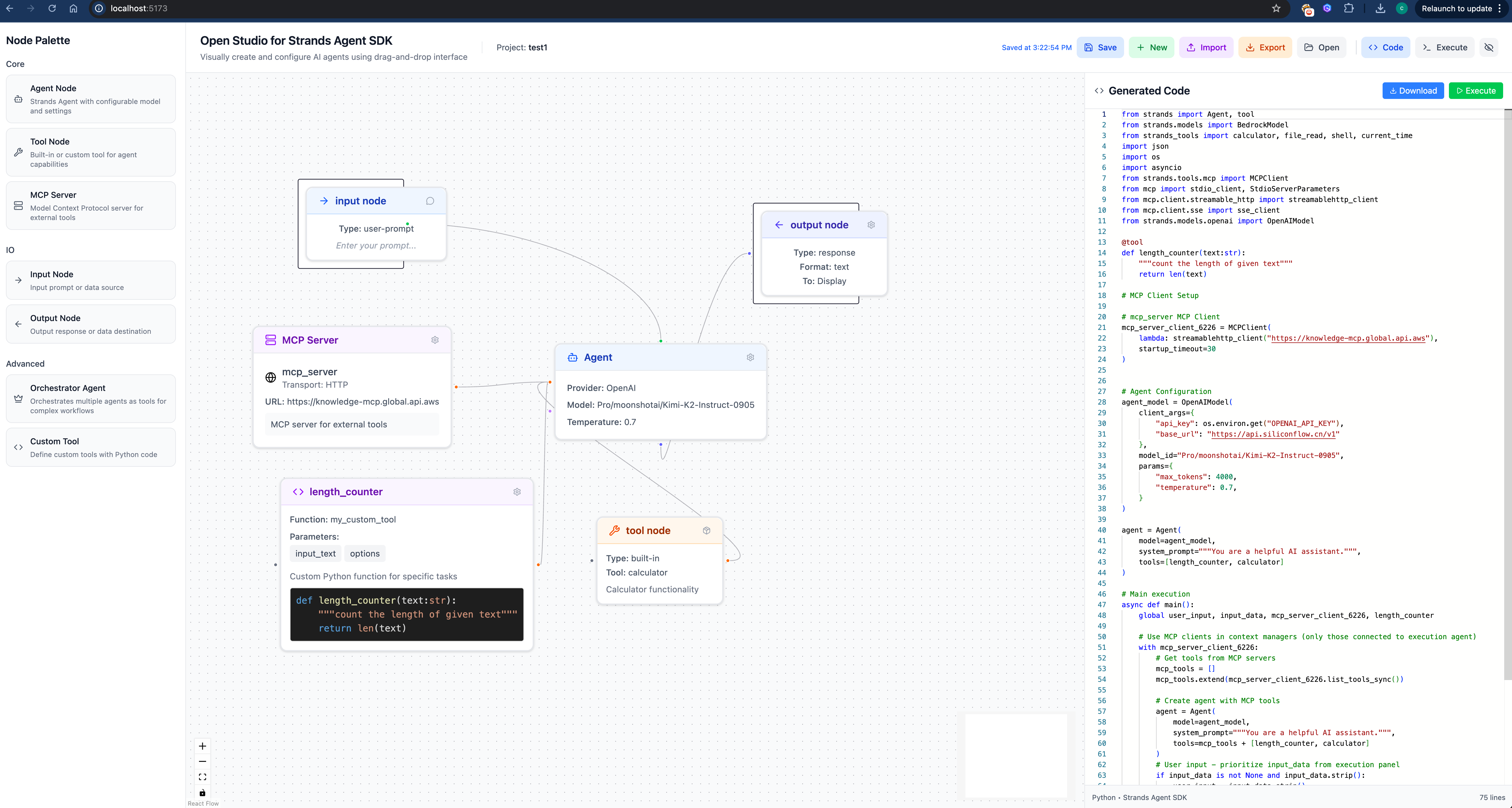Open the length_counter node settings gear
1512x808 pixels.
pos(517,491)
